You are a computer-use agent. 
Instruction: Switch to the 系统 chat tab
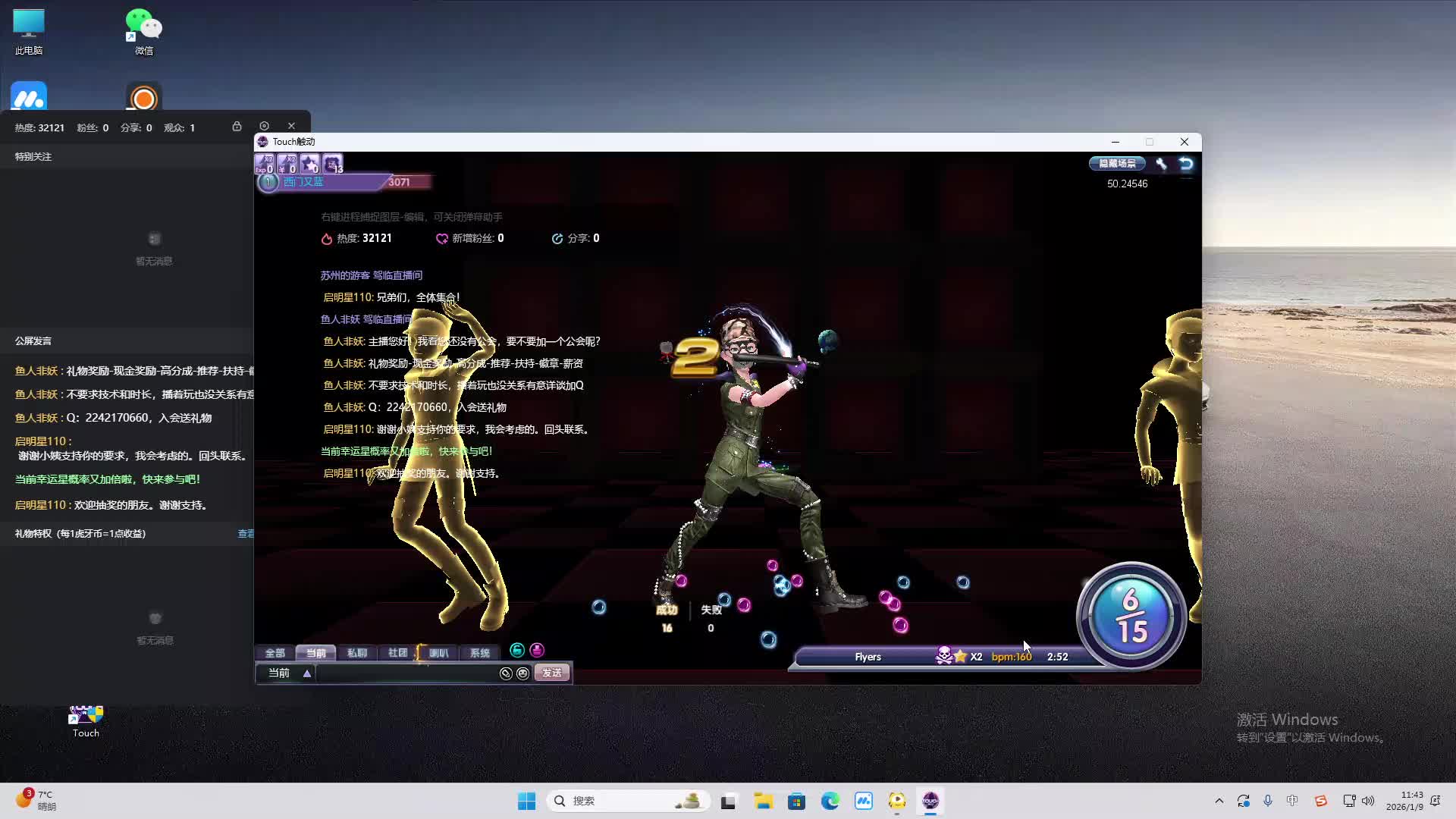479,653
